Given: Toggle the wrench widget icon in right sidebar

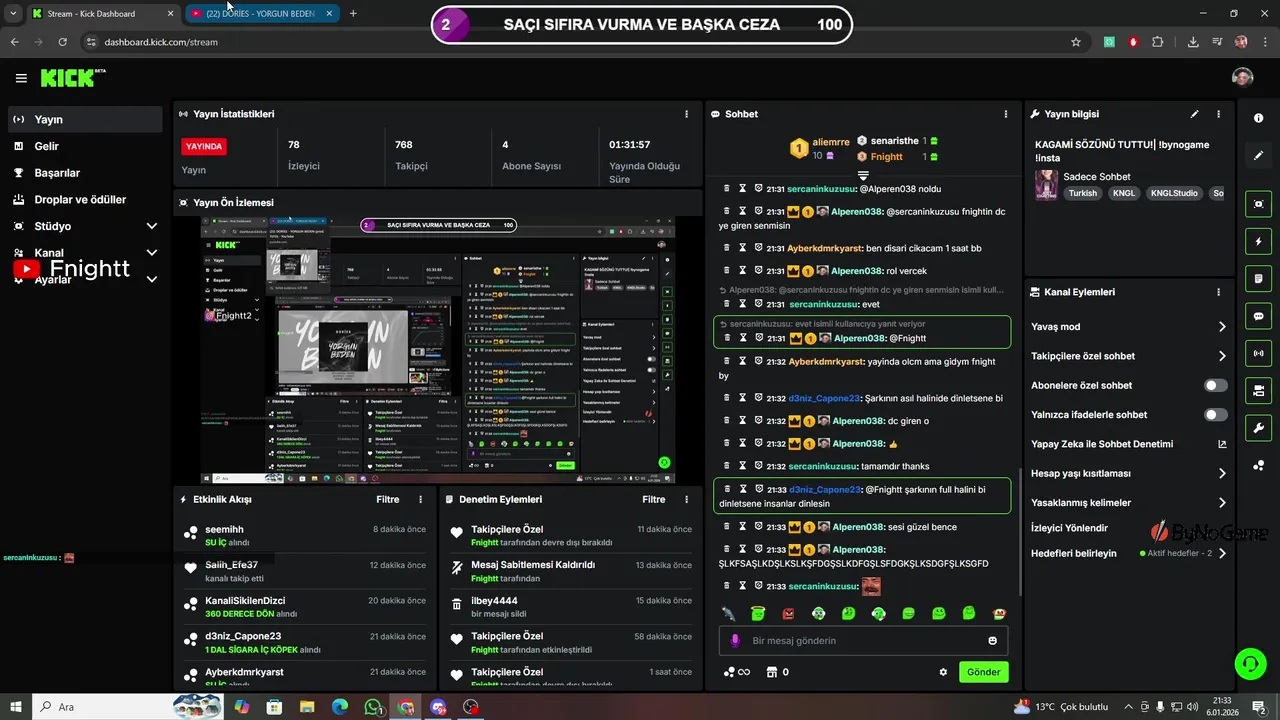Looking at the screenshot, I should pos(1258,428).
